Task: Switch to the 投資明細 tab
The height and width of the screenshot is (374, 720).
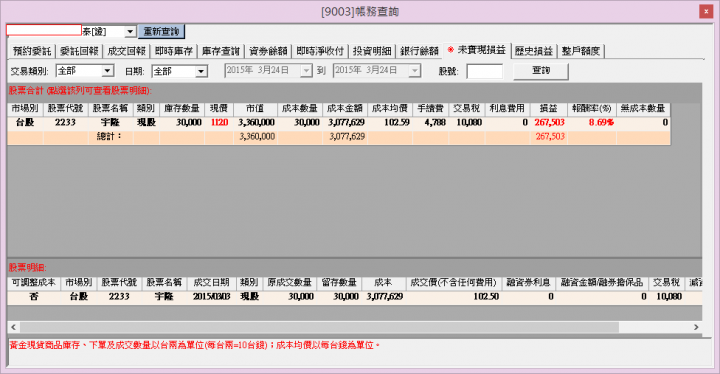Action: point(371,51)
